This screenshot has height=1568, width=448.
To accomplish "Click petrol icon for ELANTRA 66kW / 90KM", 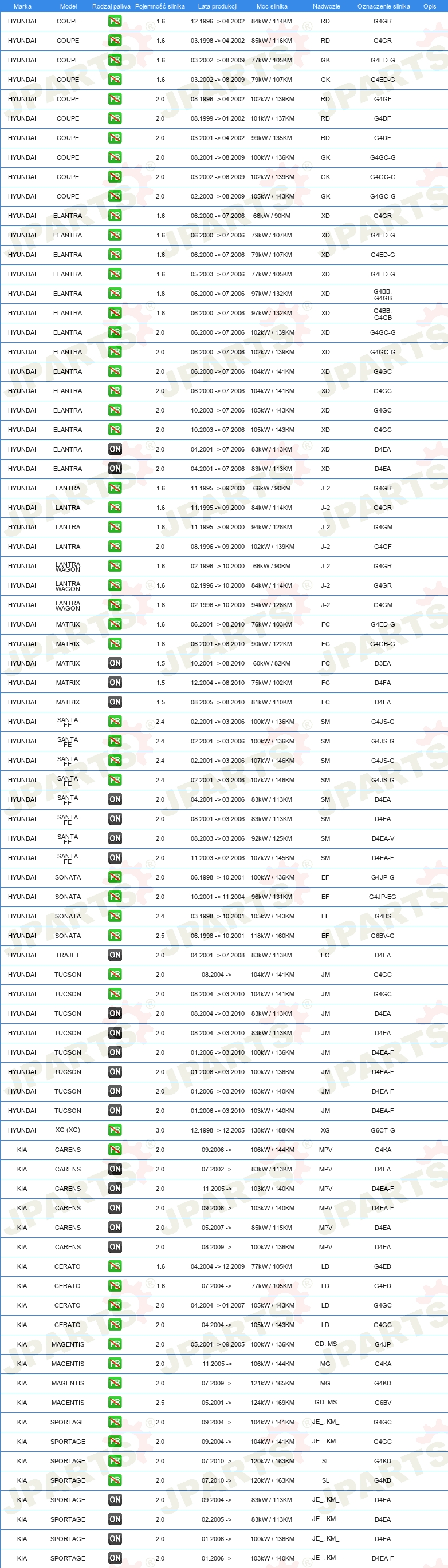I will tap(115, 216).
